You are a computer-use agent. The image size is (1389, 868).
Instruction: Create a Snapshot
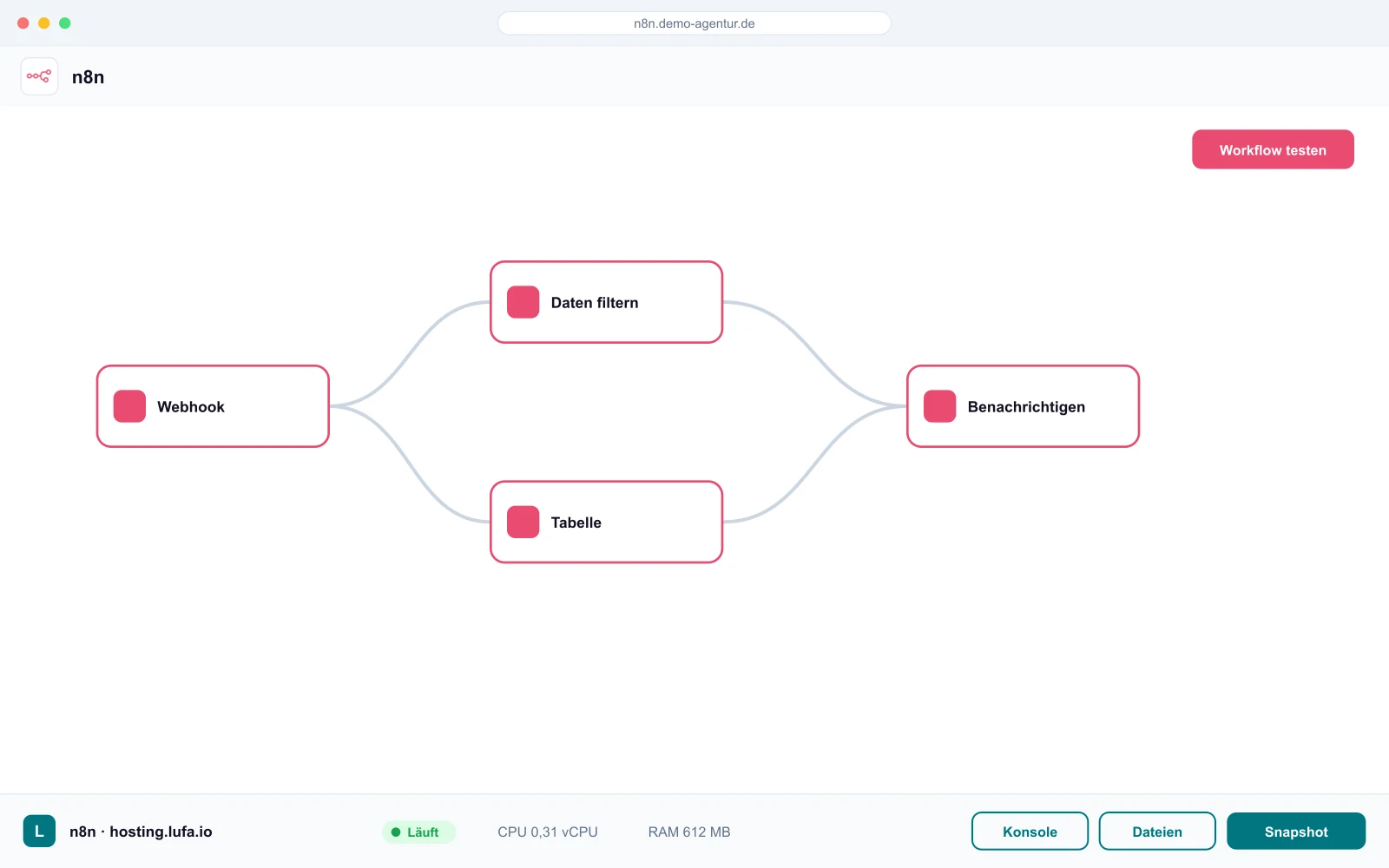pos(1296,831)
